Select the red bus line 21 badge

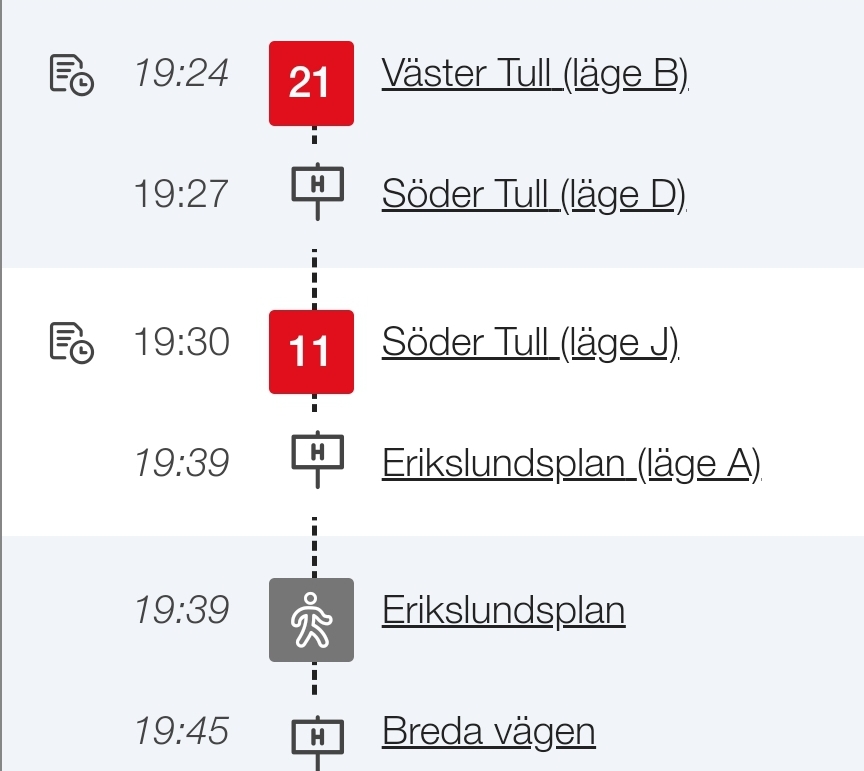click(x=311, y=83)
